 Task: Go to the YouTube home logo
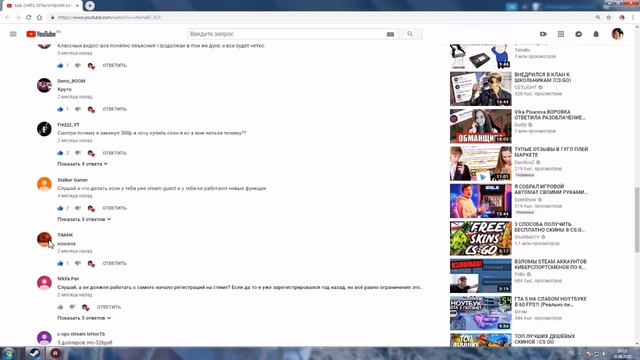click(x=41, y=34)
